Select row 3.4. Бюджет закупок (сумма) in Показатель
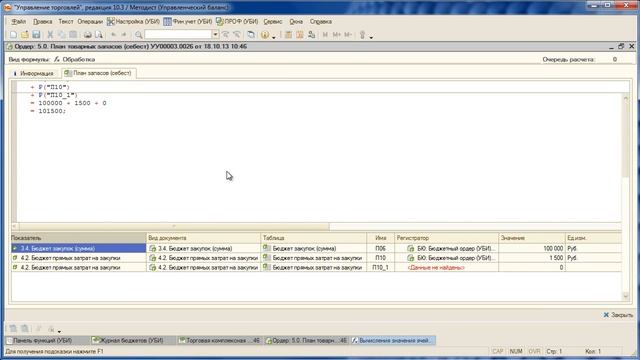The image size is (640, 360). (78, 248)
